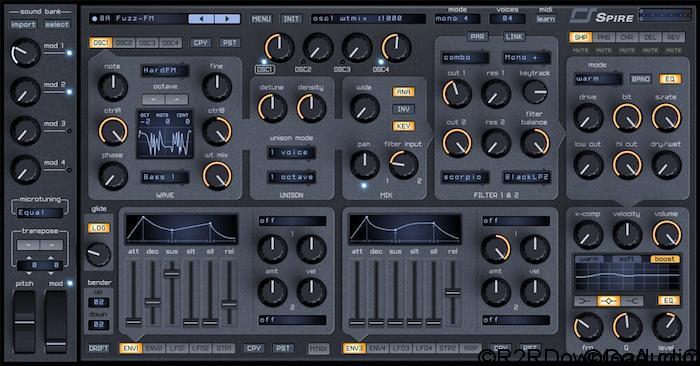The image size is (700, 366).
Task: Open the BlackLP2 filter mode dropdown
Action: click(527, 177)
